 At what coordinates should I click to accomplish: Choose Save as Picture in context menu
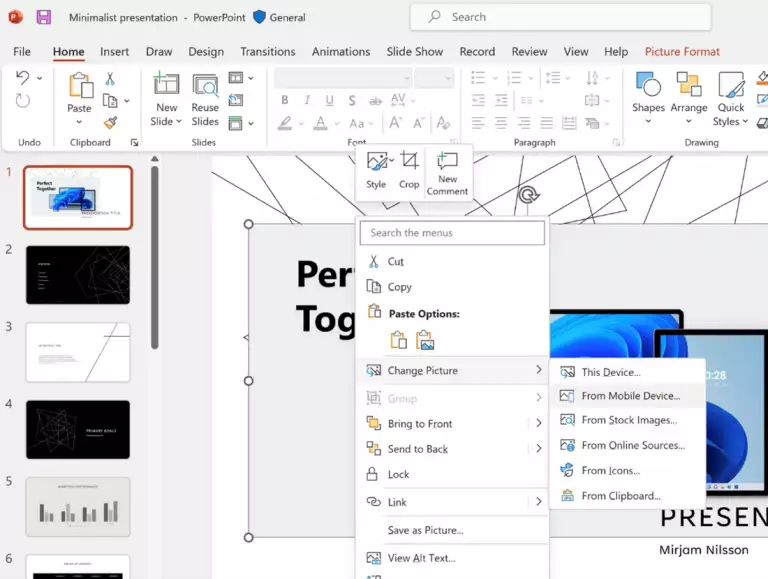[x=425, y=530]
